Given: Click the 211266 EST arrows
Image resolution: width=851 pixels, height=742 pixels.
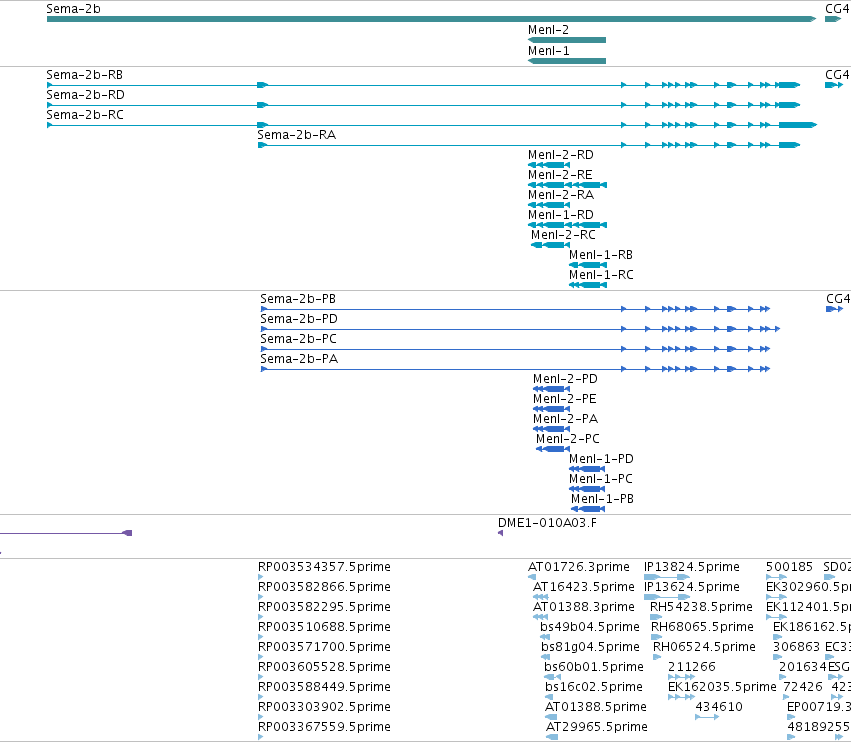Looking at the screenshot, I should coord(681,677).
